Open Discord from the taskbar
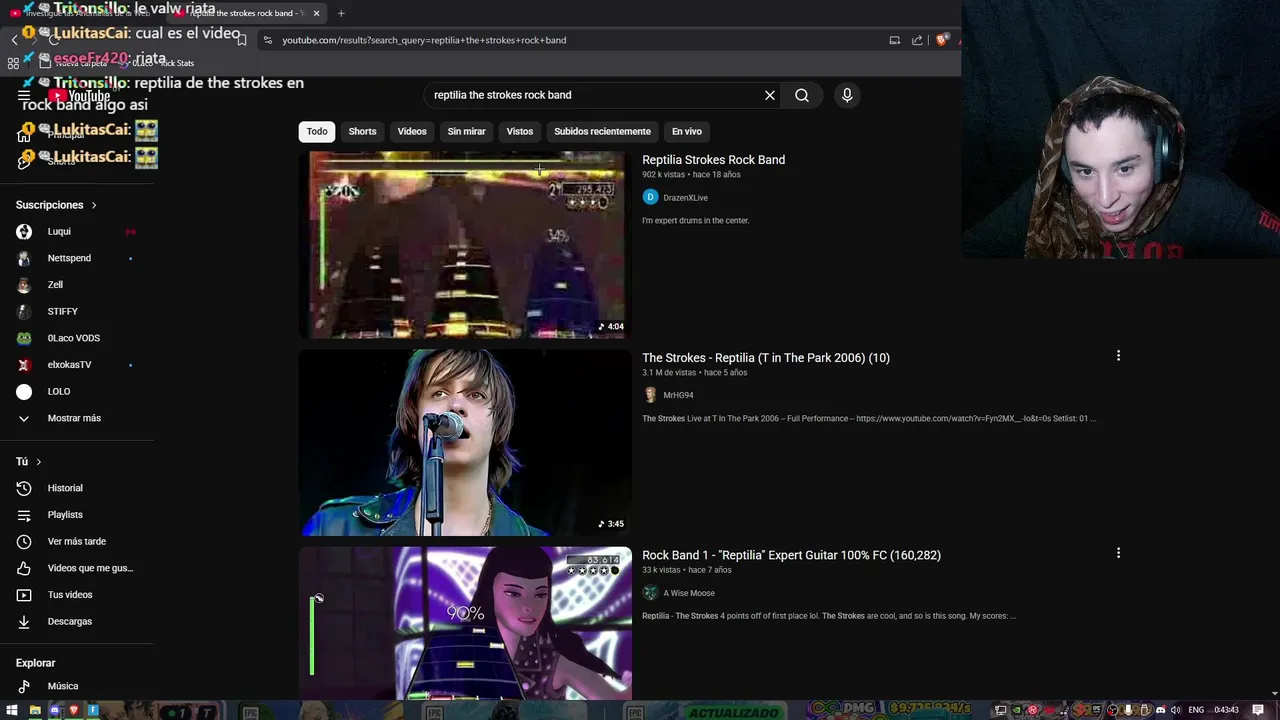 54,711
